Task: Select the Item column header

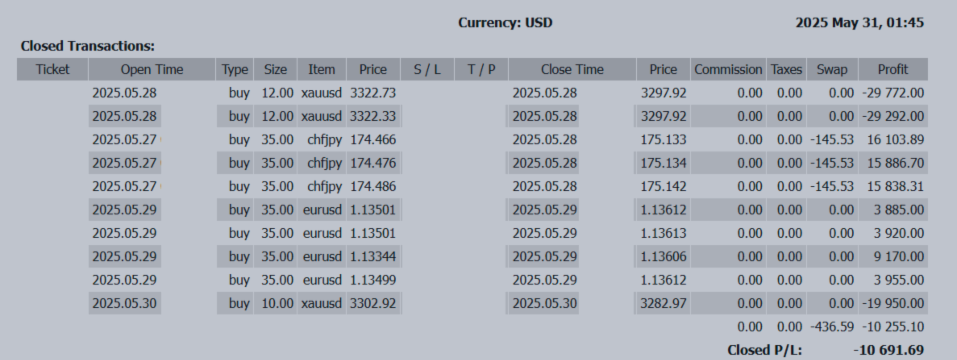Action: (322, 70)
